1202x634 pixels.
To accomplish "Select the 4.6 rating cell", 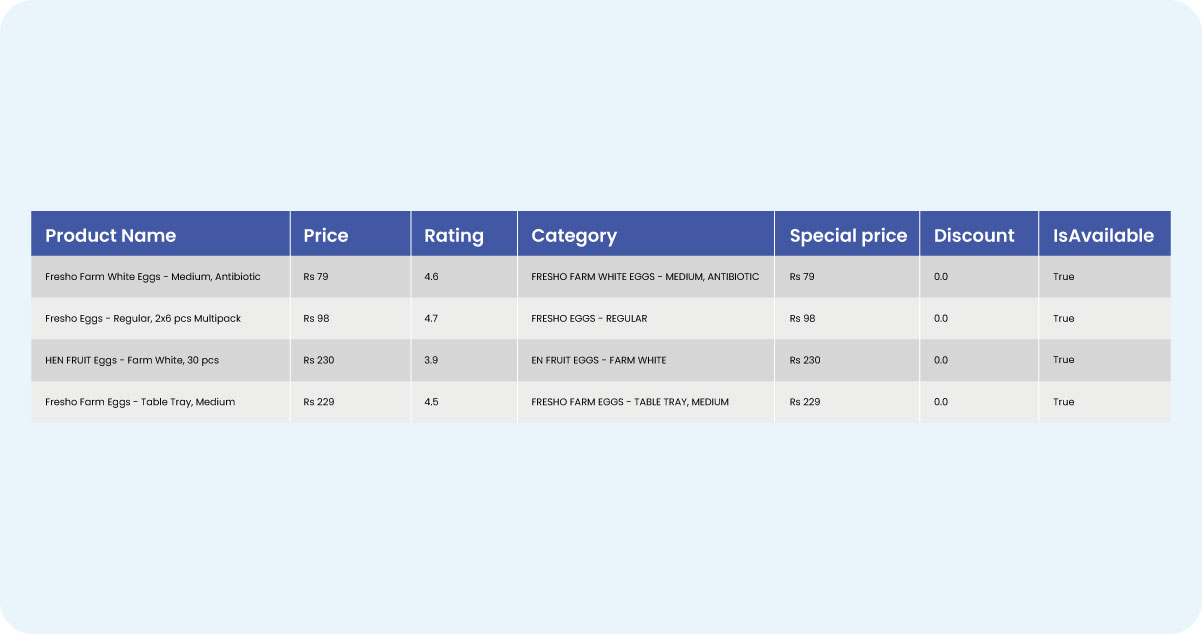I will point(431,276).
